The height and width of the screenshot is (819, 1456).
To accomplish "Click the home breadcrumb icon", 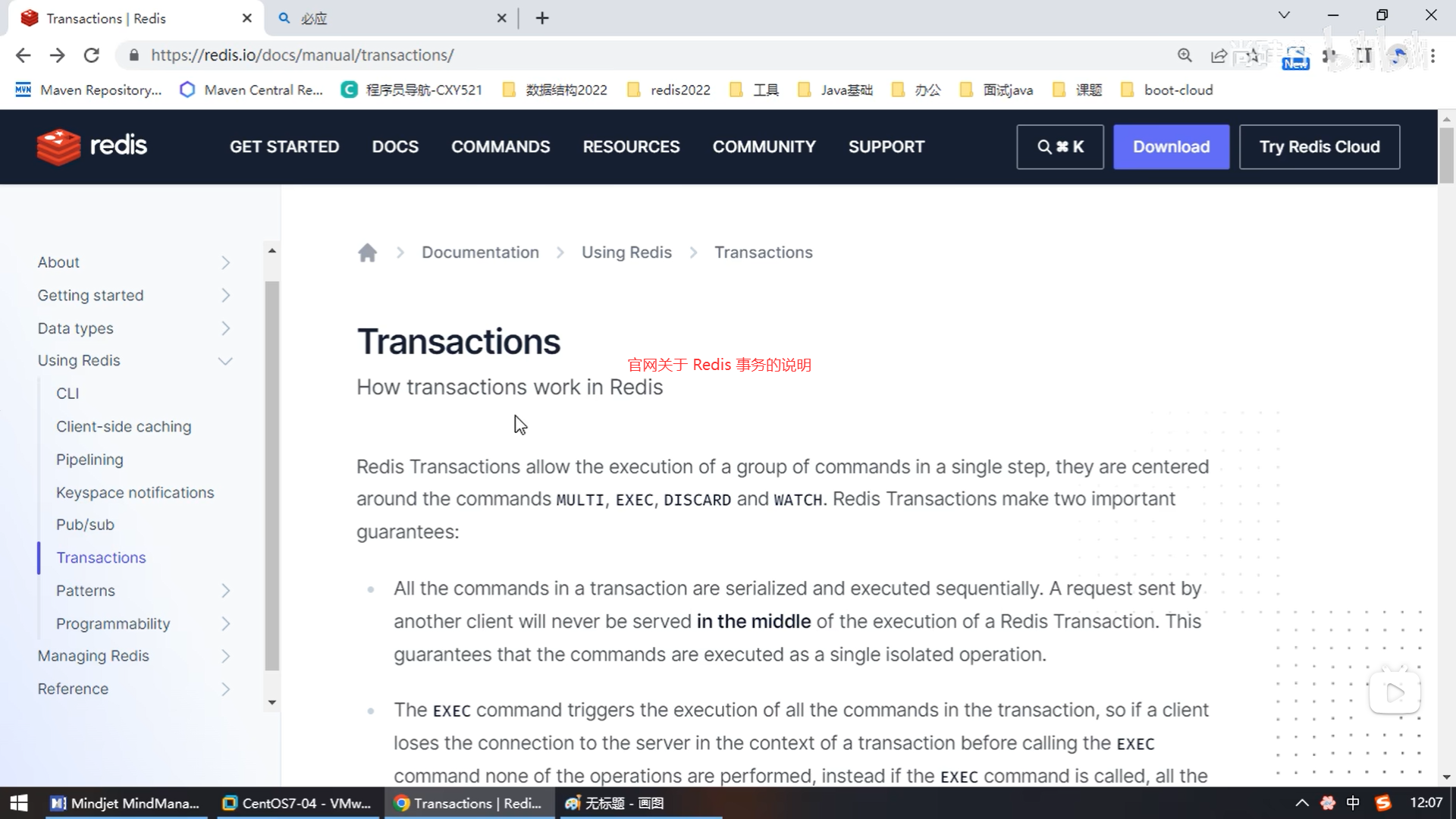I will 367,253.
